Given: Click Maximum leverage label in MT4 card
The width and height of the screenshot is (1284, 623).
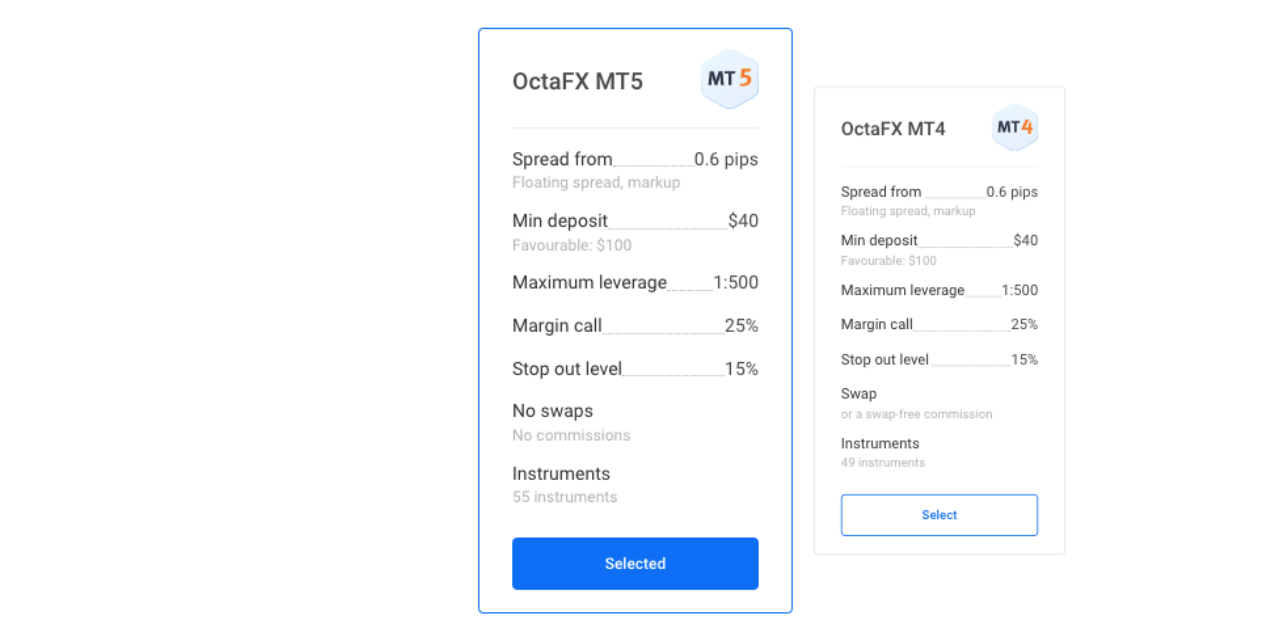Looking at the screenshot, I should pyautogui.click(x=903, y=290).
